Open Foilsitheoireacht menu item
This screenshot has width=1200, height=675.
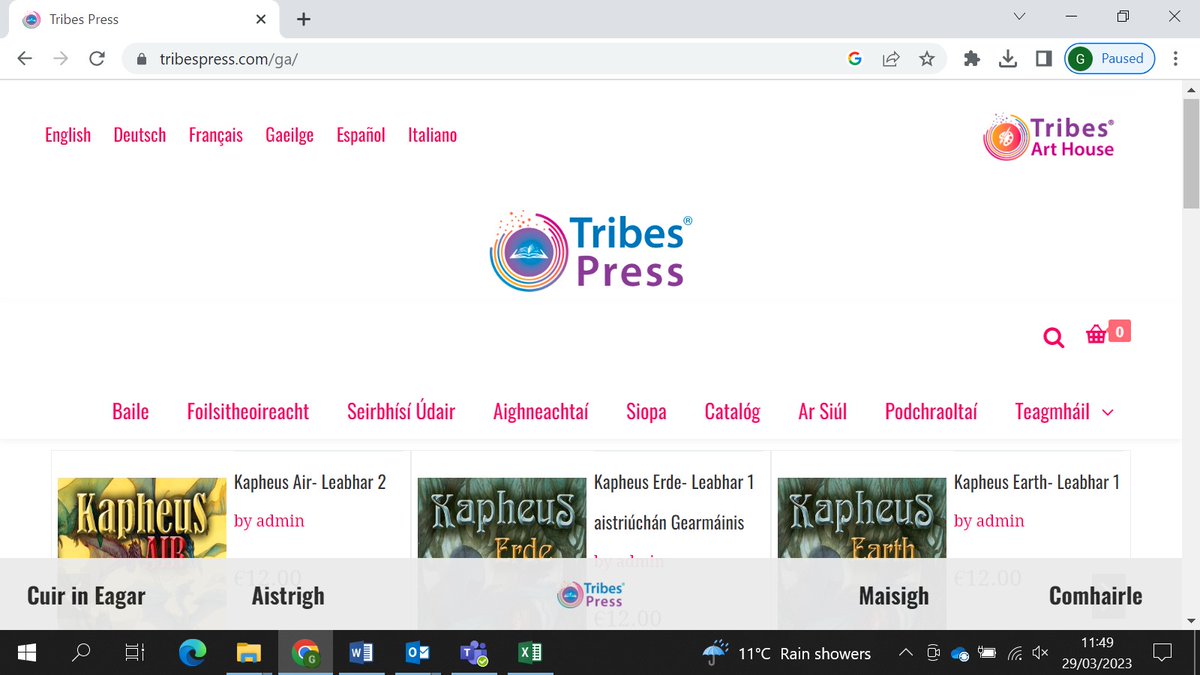click(x=248, y=411)
